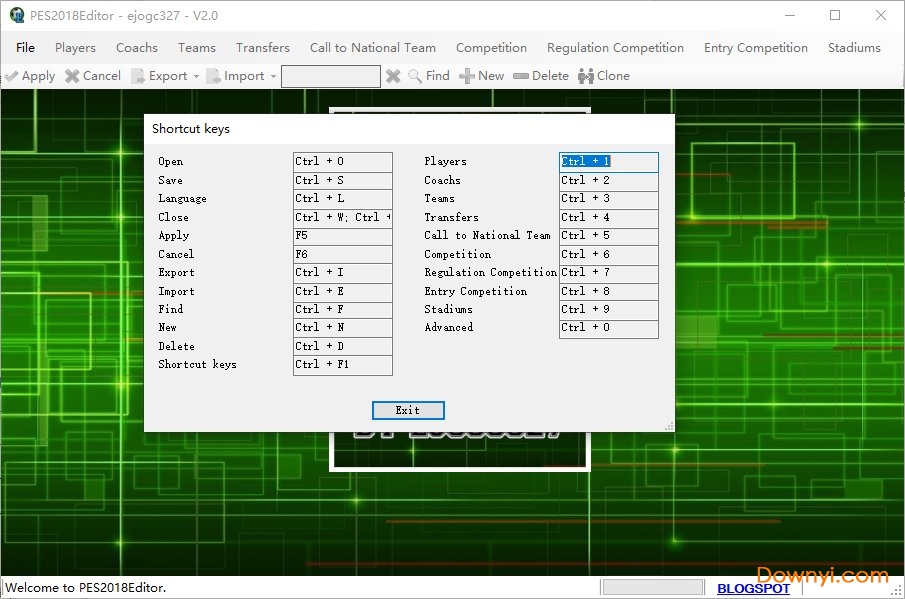The height and width of the screenshot is (599, 905).
Task: Switch to the Transfers tab
Action: tap(263, 47)
